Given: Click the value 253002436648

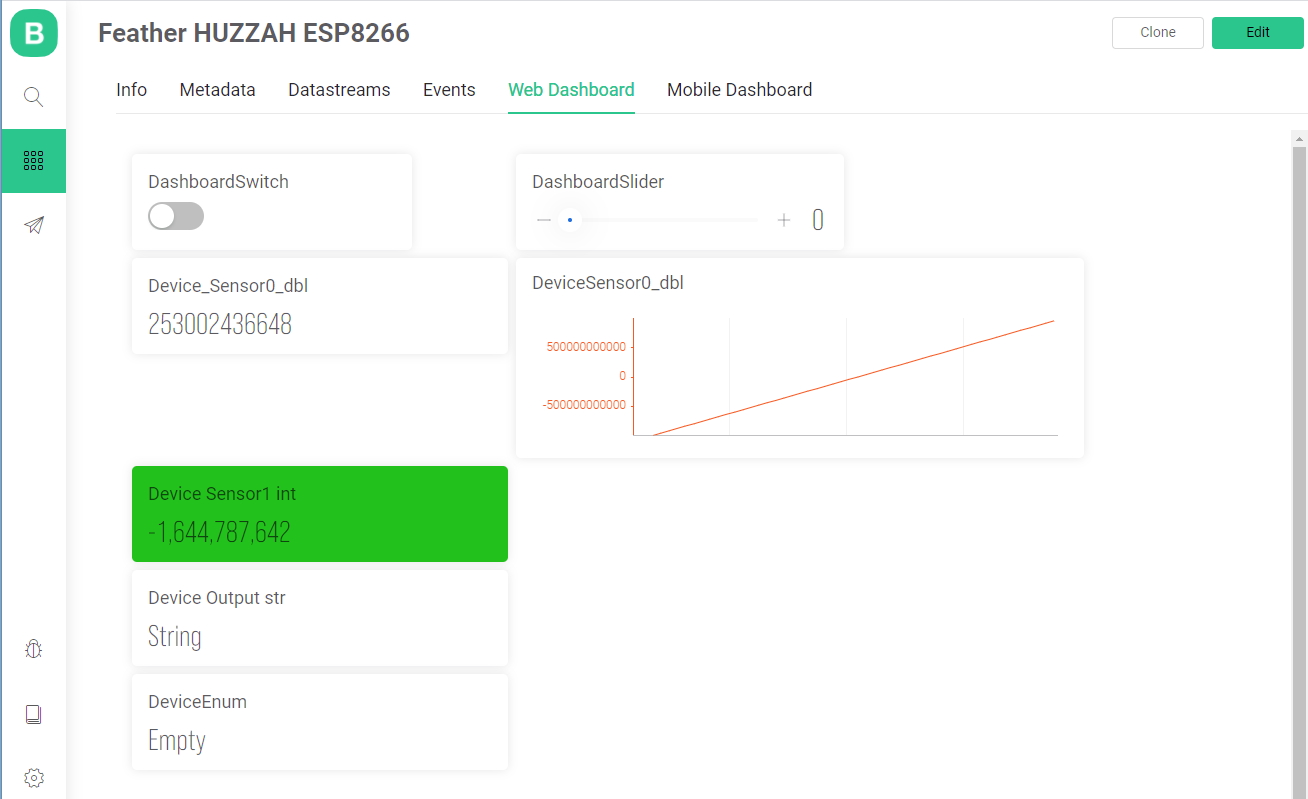Looking at the screenshot, I should [220, 324].
